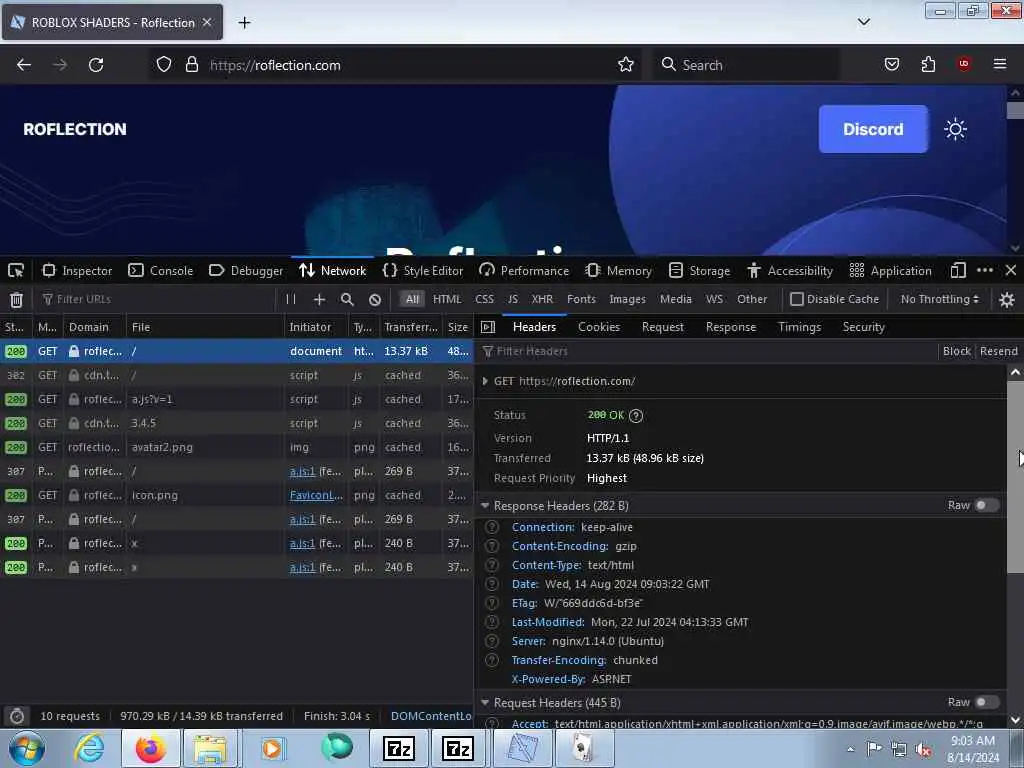
Task: Open the FaviconLoader initiator link
Action: (316, 495)
